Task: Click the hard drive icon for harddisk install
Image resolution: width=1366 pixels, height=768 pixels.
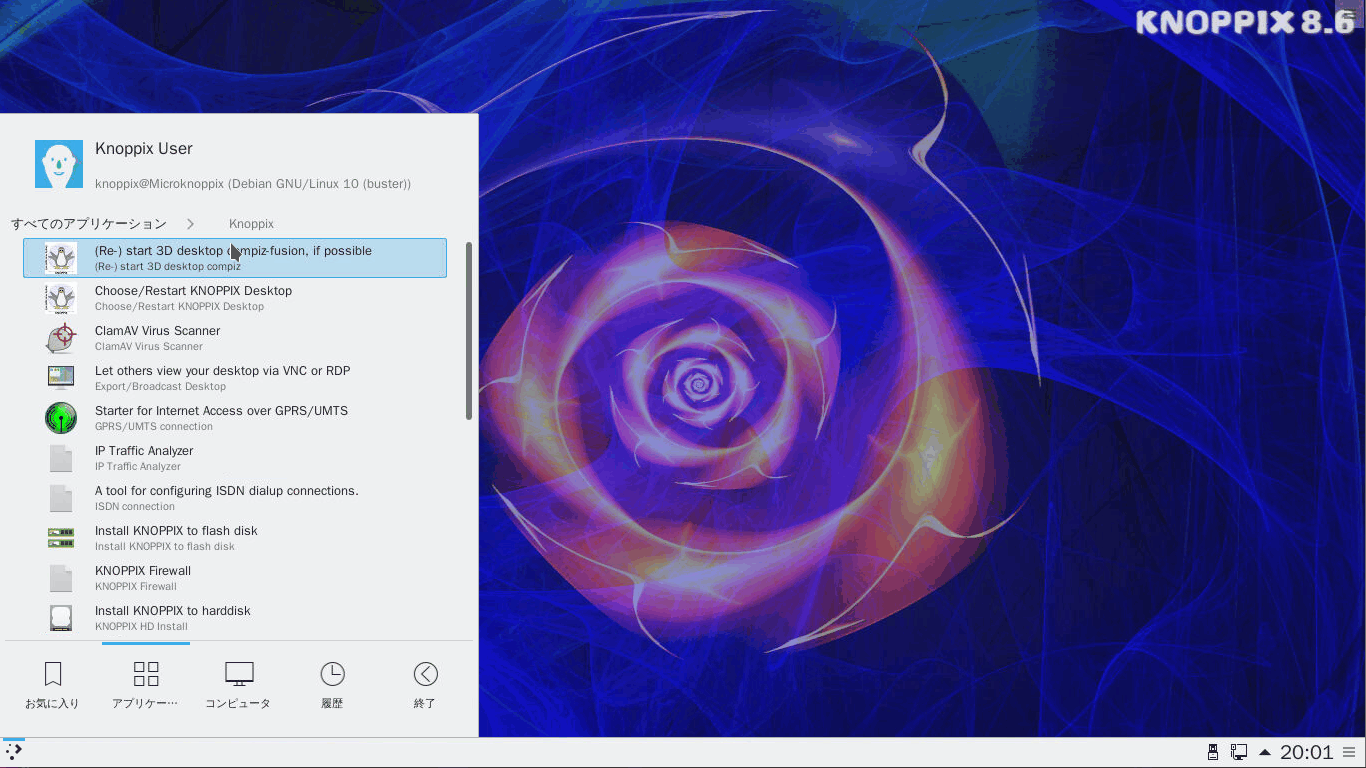Action: click(x=61, y=618)
